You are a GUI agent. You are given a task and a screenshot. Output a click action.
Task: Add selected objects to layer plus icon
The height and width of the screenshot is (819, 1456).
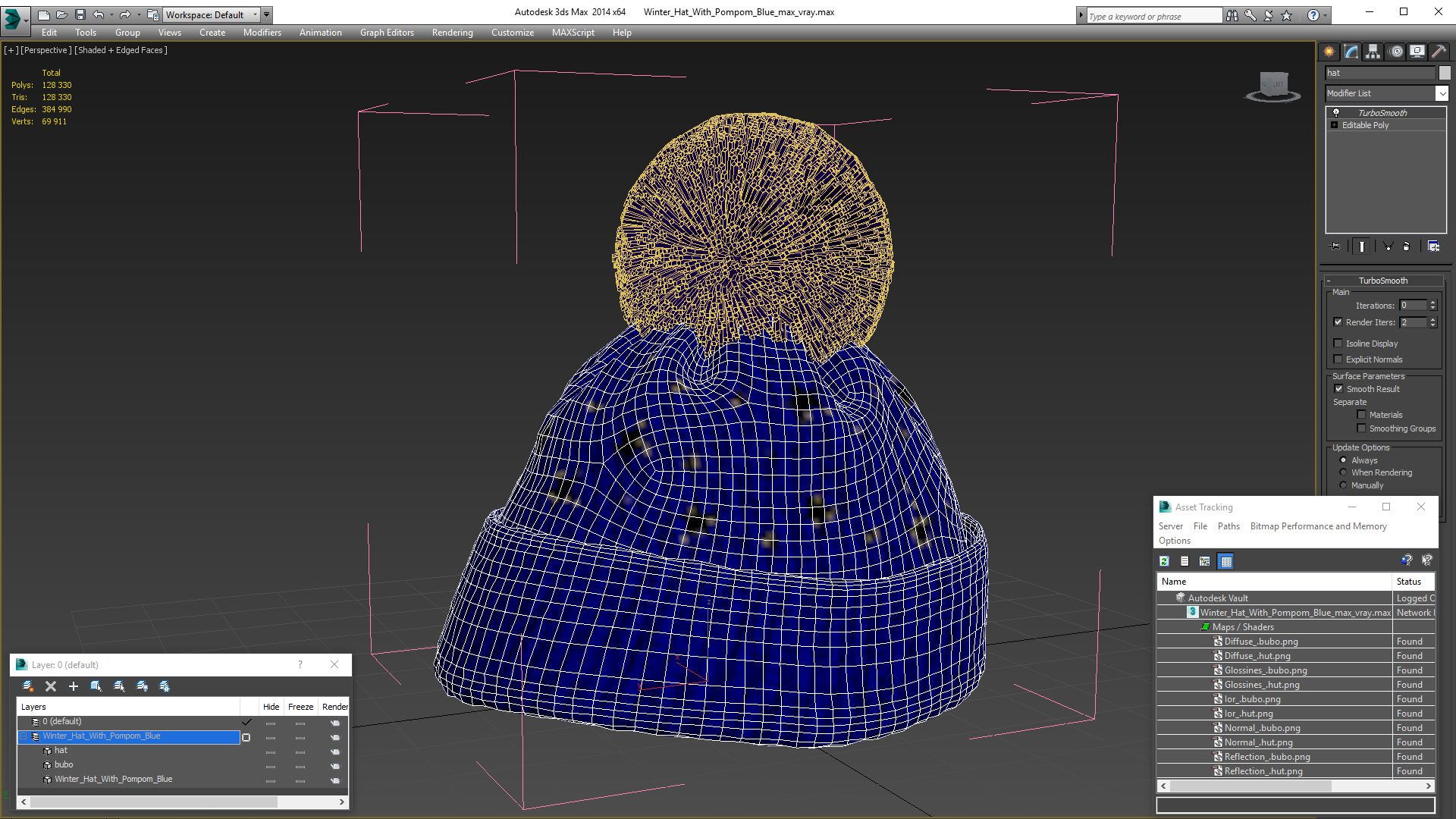(x=74, y=686)
